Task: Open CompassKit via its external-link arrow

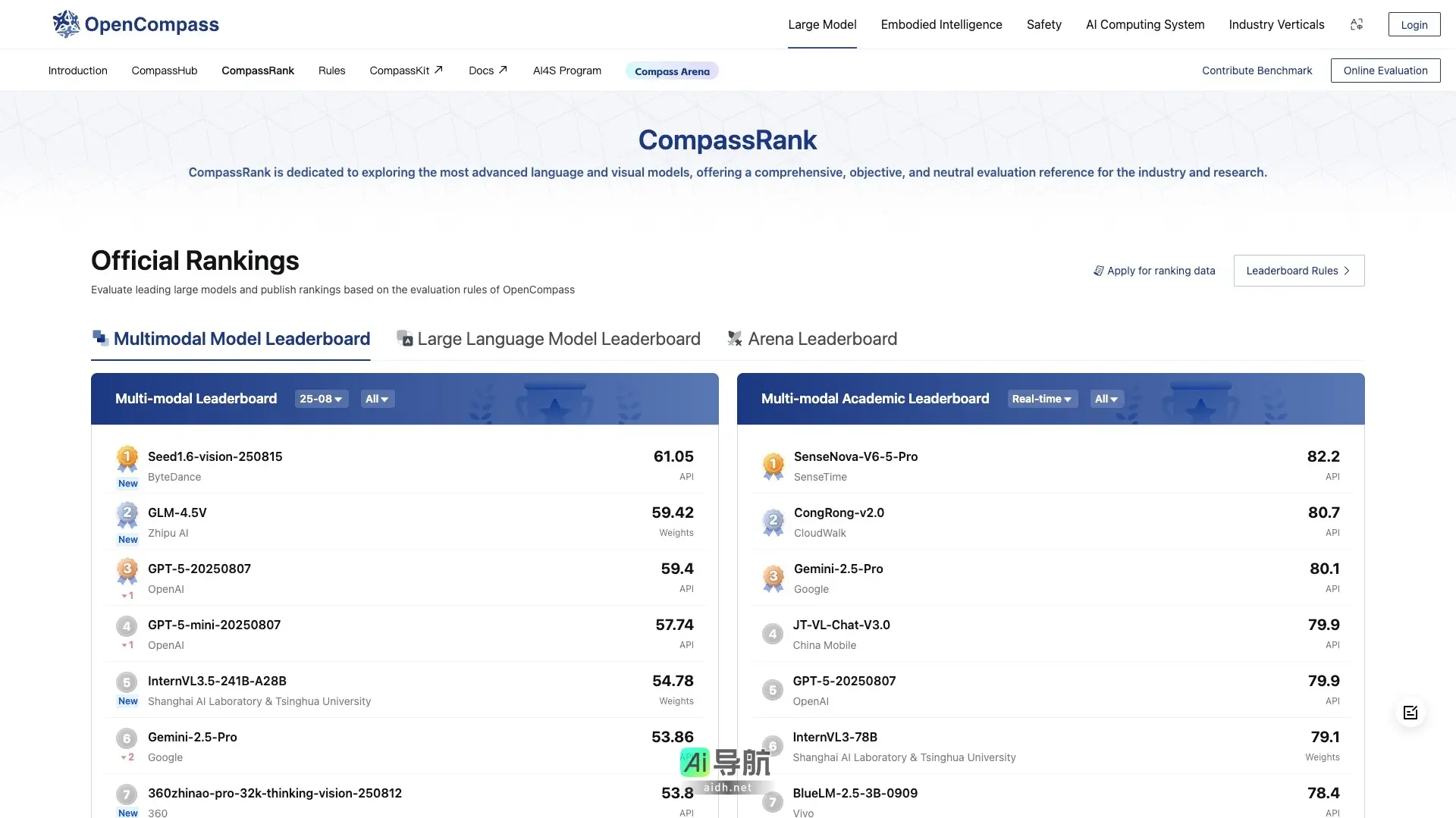Action: click(438, 69)
